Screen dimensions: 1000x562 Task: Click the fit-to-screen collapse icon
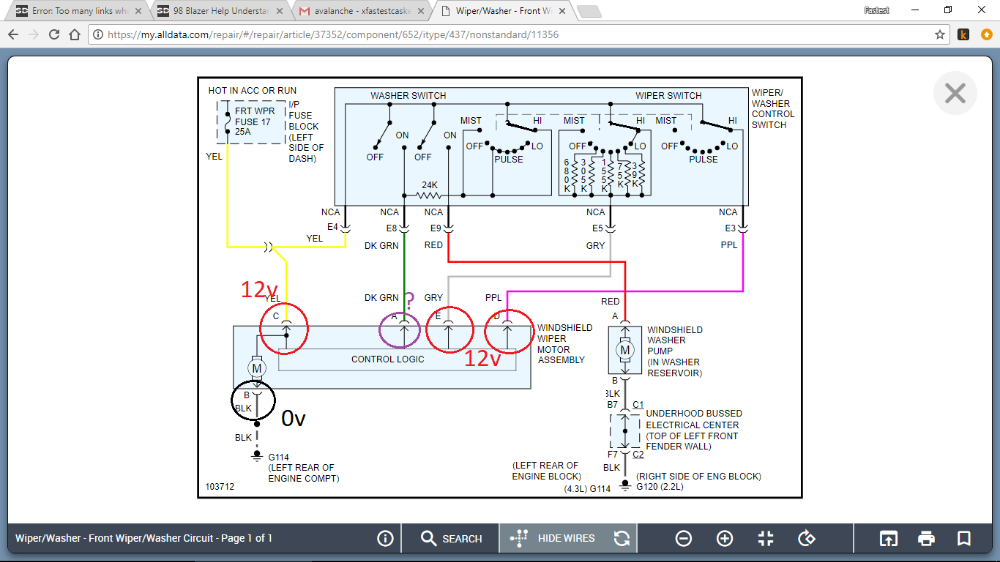(766, 539)
